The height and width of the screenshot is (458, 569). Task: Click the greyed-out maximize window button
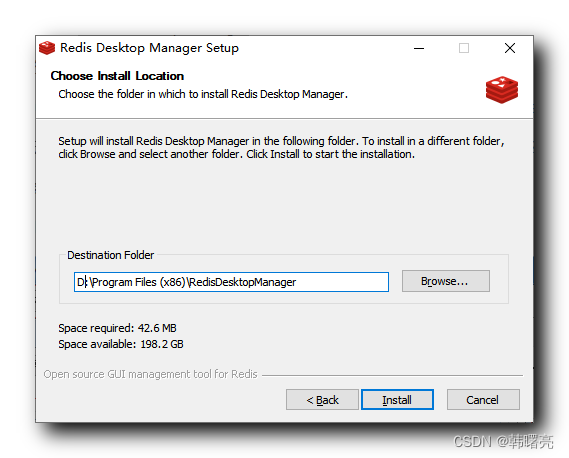(464, 48)
